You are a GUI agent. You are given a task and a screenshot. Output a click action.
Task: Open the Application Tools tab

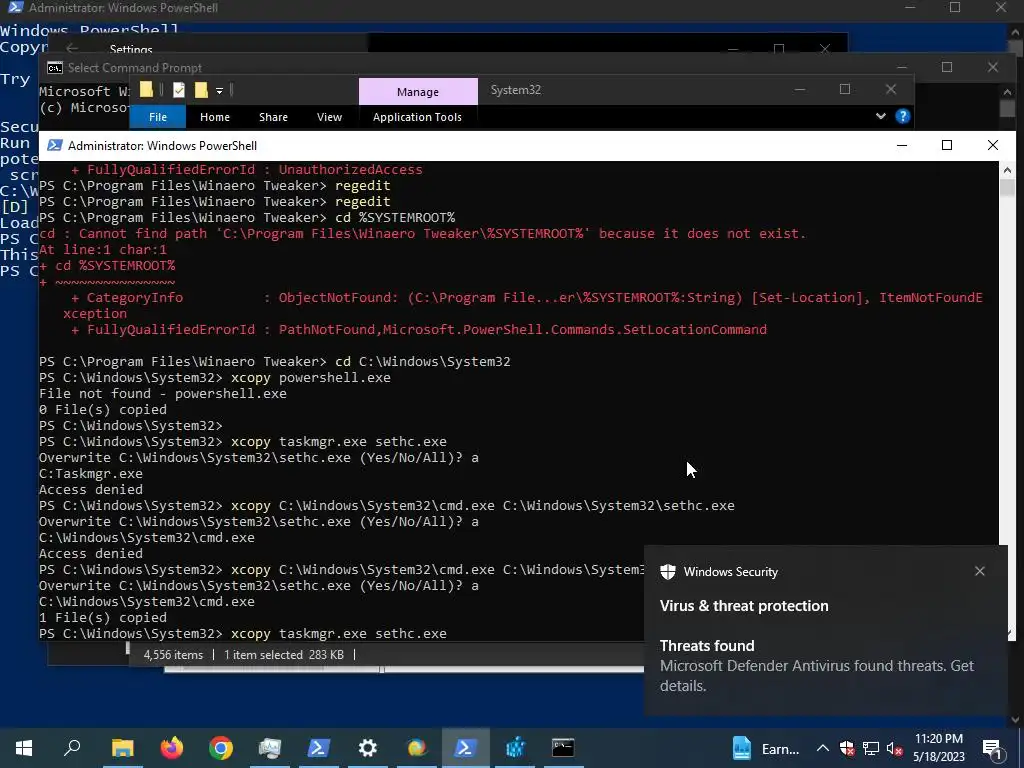417,117
